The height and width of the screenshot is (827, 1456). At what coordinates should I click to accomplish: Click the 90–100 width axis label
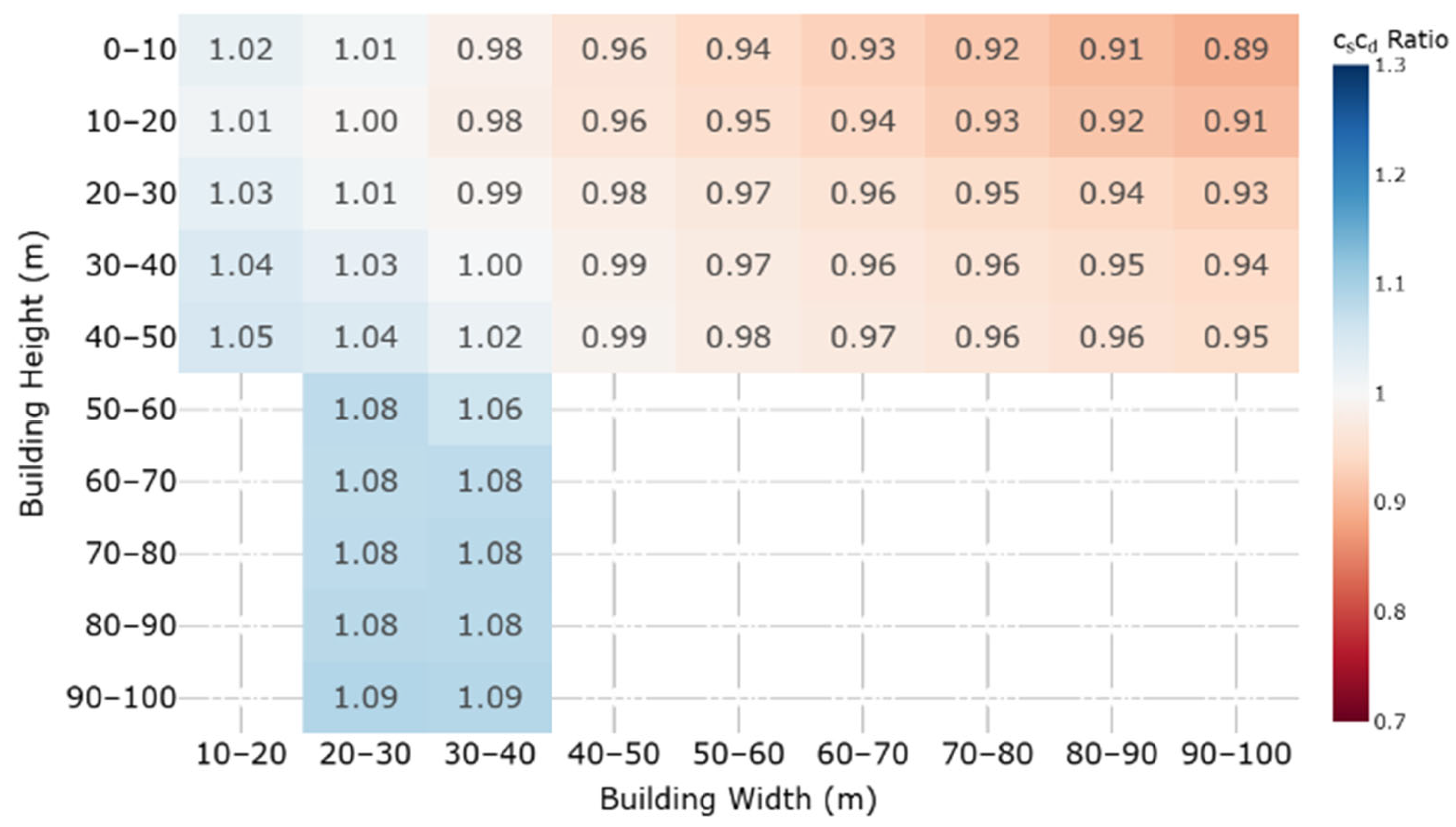[1236, 754]
